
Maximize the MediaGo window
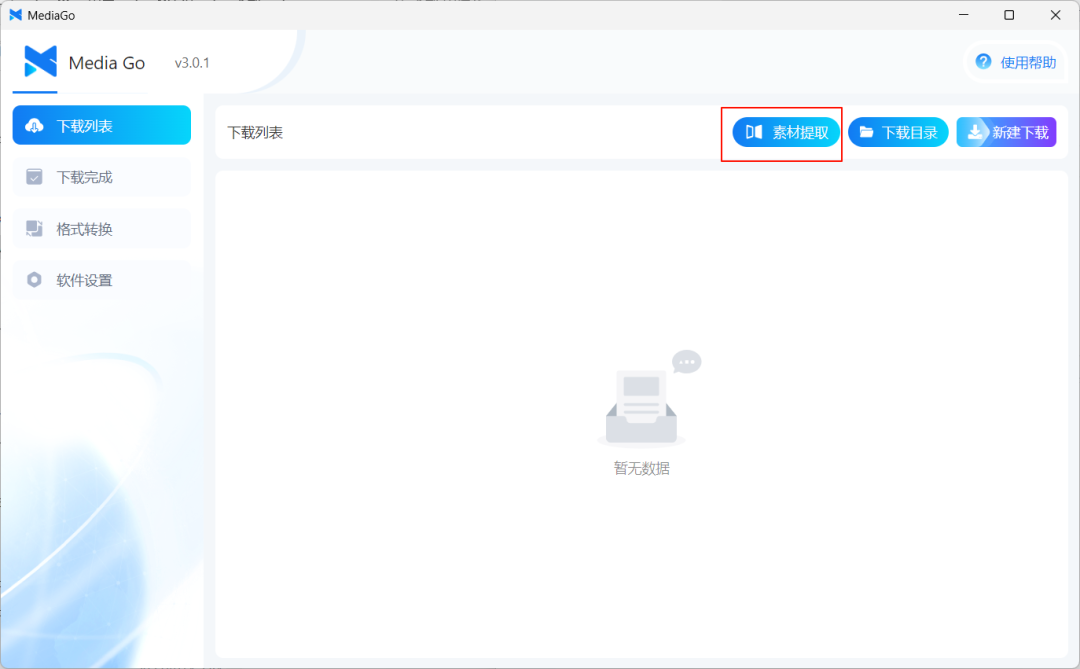pos(1009,15)
